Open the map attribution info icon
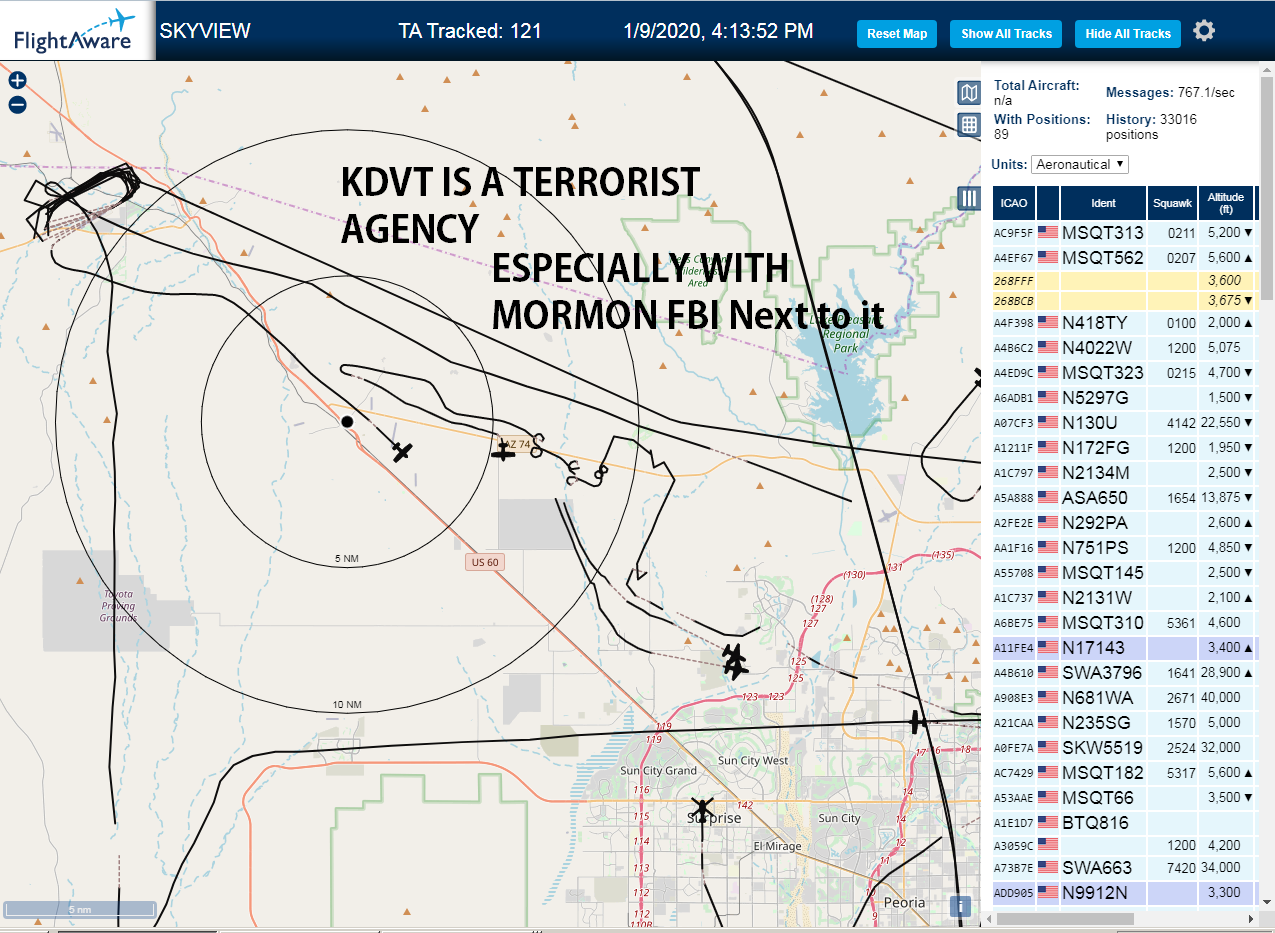This screenshot has height=933, width=1275. point(960,906)
